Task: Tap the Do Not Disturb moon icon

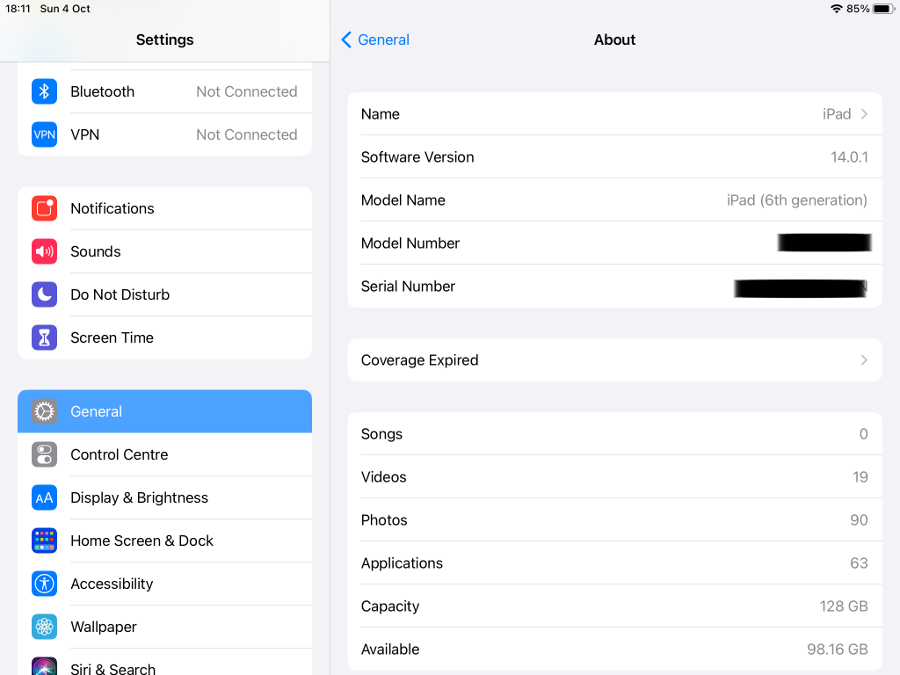Action: (44, 294)
